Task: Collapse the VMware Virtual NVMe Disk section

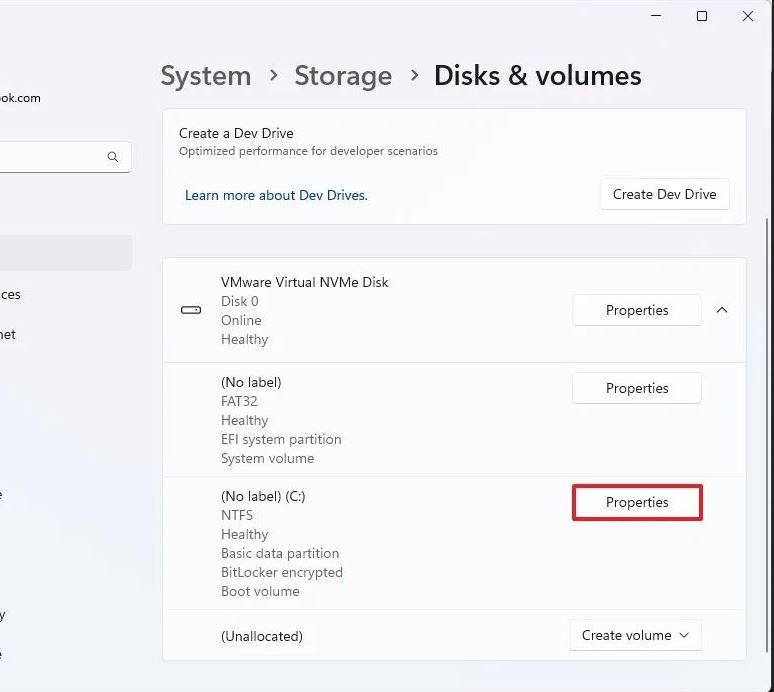Action: click(x=722, y=310)
